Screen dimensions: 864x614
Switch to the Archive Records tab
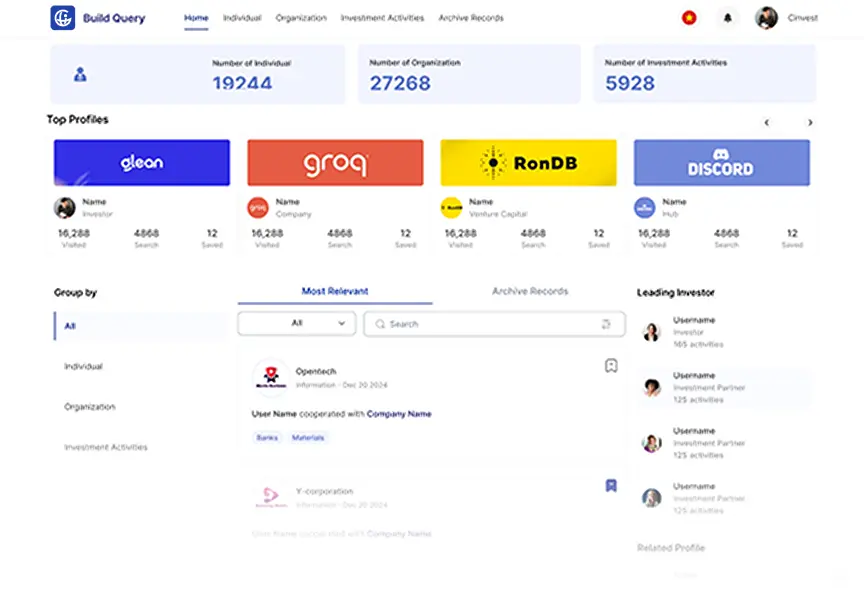[x=529, y=291]
